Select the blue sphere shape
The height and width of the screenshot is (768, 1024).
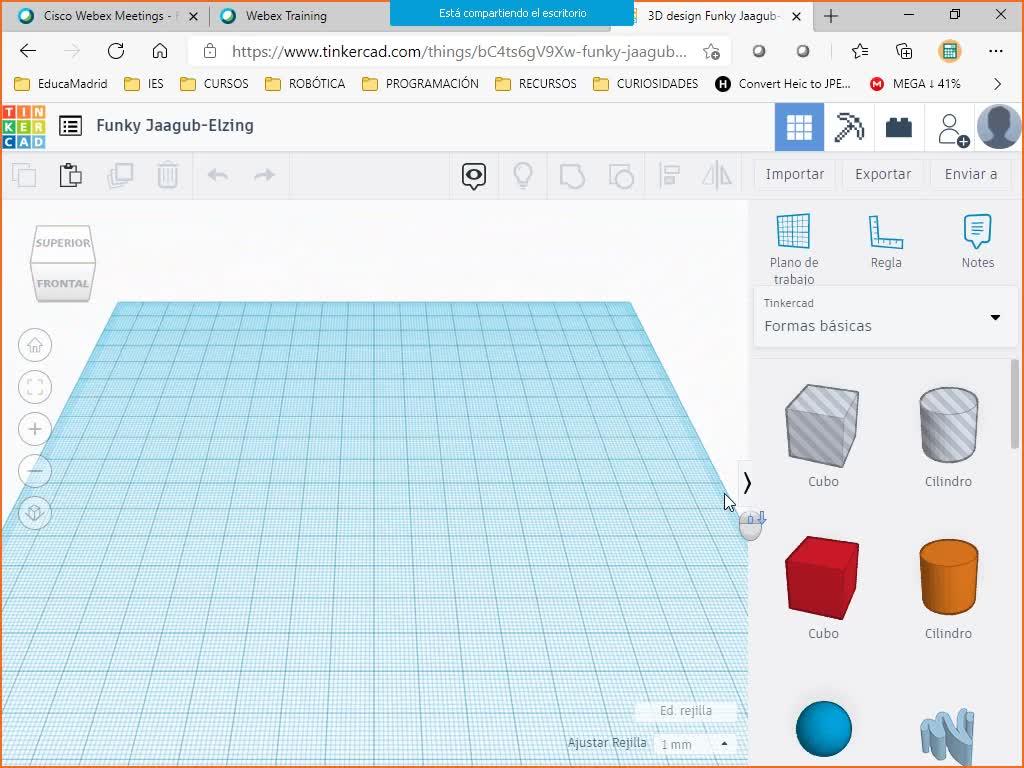pyautogui.click(x=824, y=729)
